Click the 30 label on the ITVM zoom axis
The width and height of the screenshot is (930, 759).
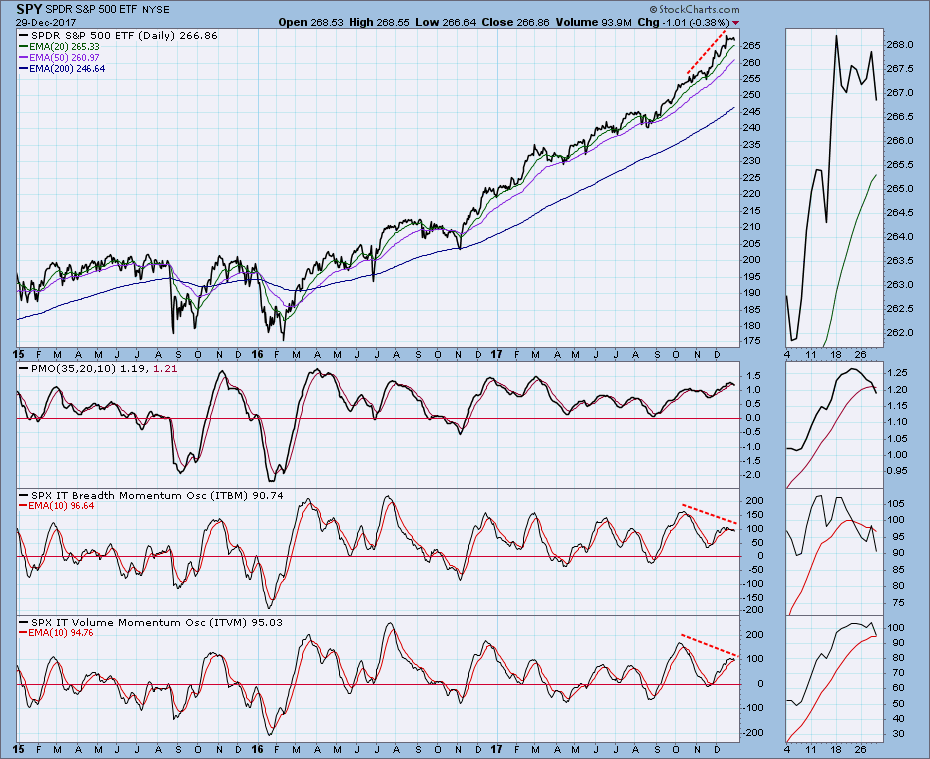point(899,734)
